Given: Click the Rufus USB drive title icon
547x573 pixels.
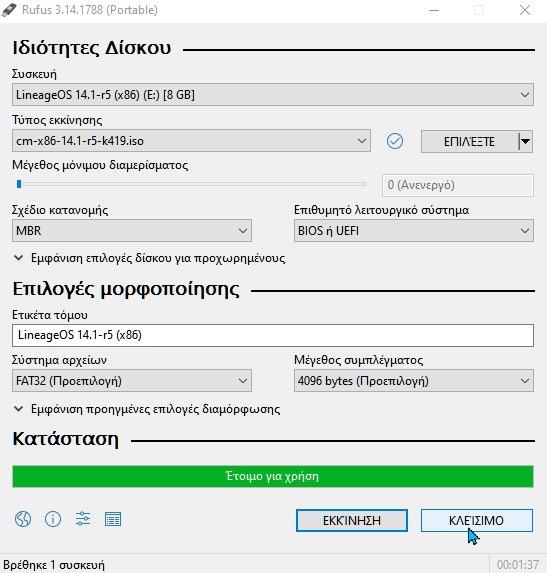Looking at the screenshot, I should [9, 10].
